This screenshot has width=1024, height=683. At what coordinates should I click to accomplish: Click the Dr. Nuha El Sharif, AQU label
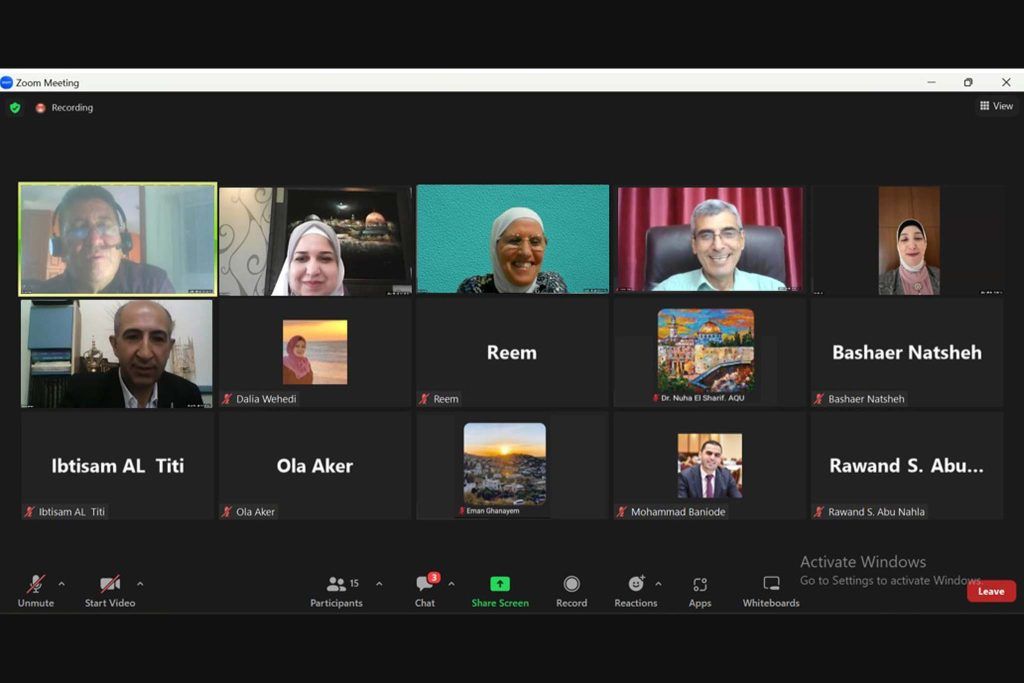coord(703,398)
